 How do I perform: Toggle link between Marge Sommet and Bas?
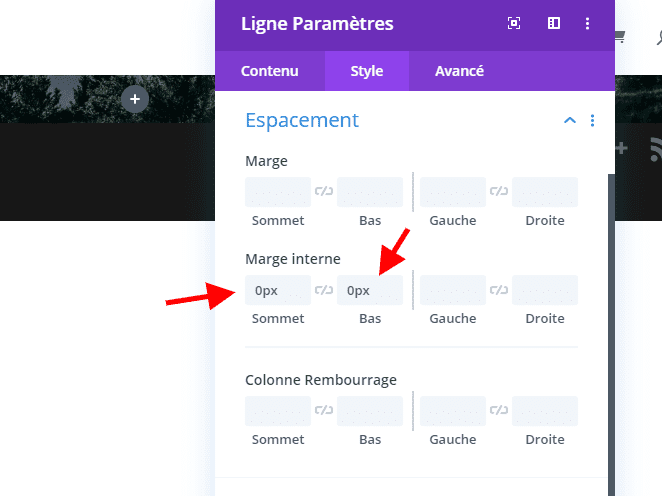point(324,192)
